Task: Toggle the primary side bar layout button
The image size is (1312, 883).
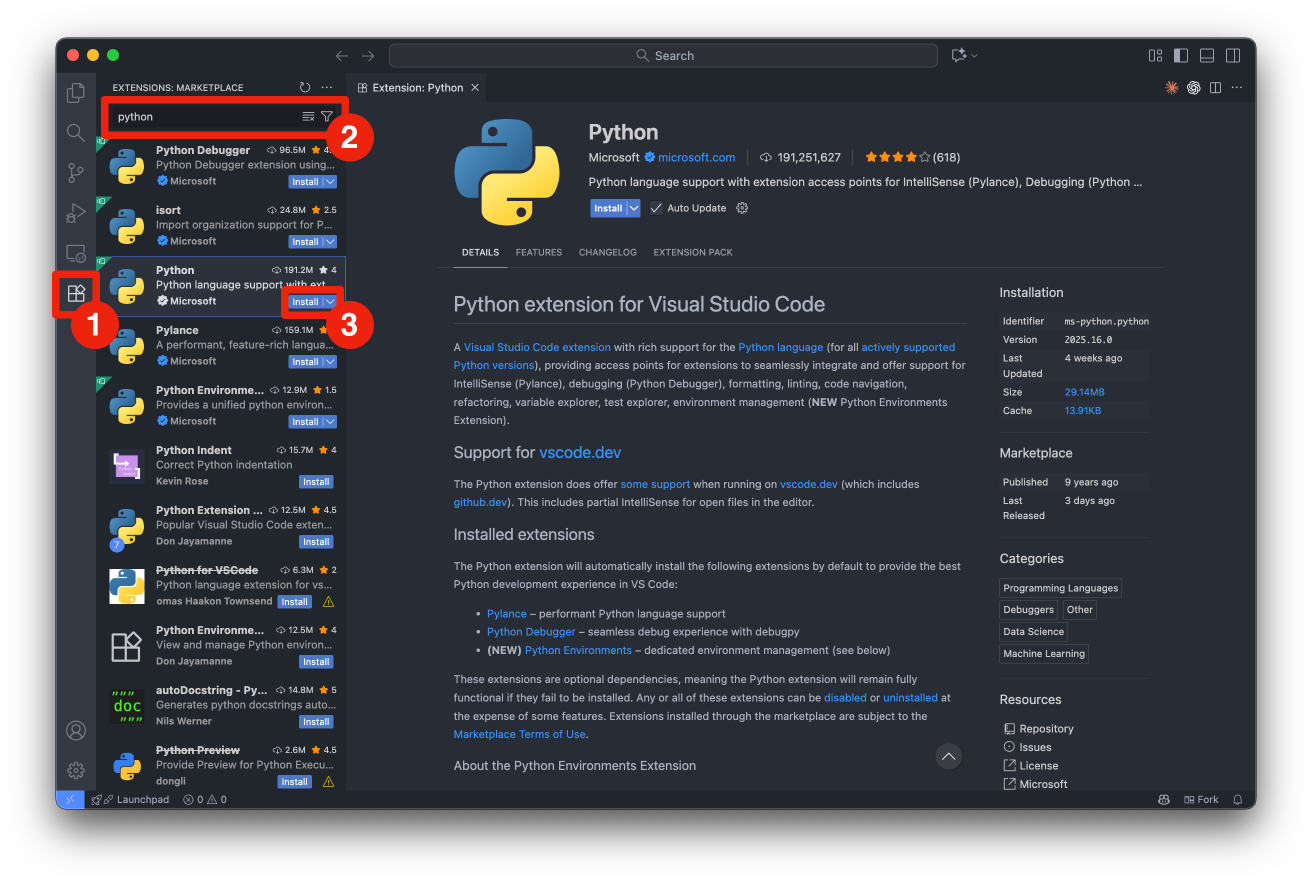Action: tap(1181, 56)
